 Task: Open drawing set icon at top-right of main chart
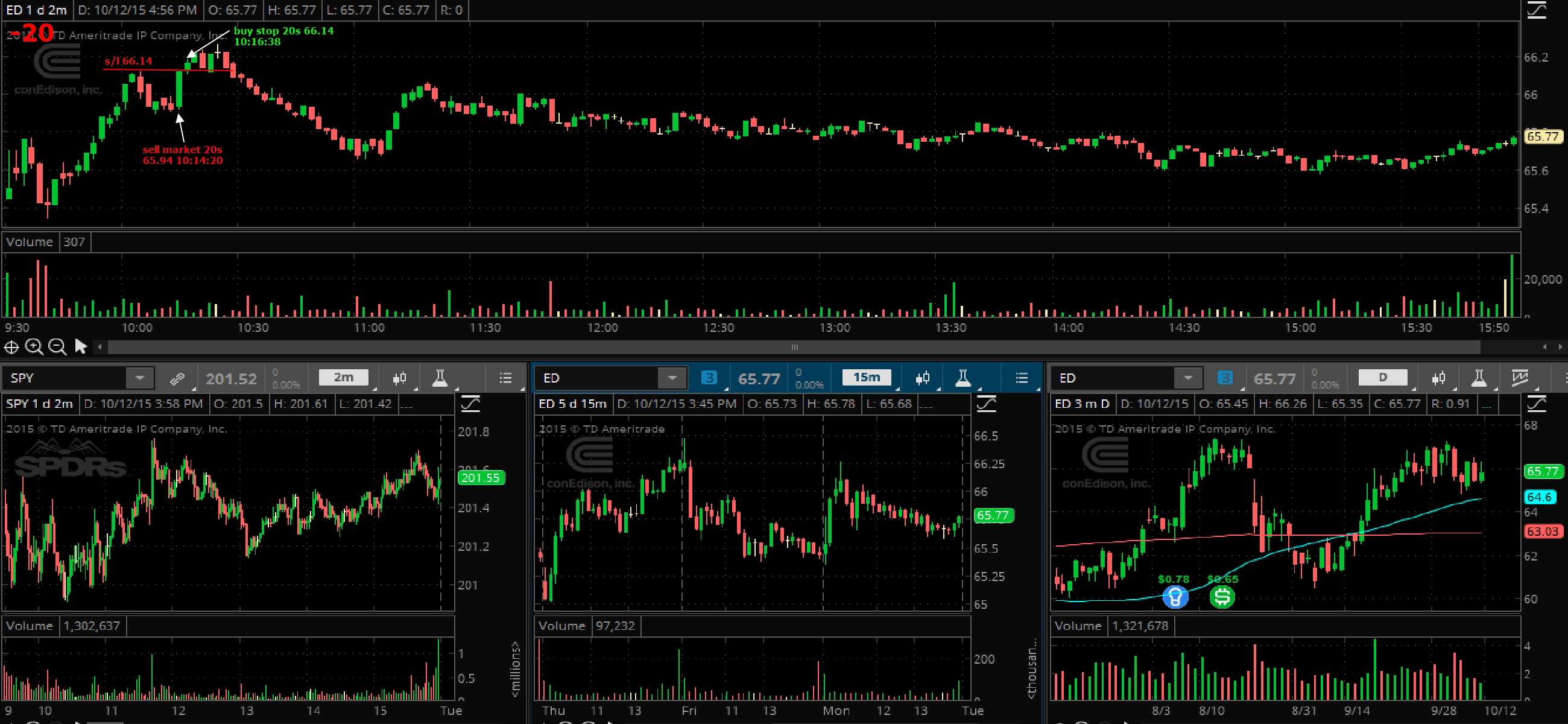[x=1537, y=10]
